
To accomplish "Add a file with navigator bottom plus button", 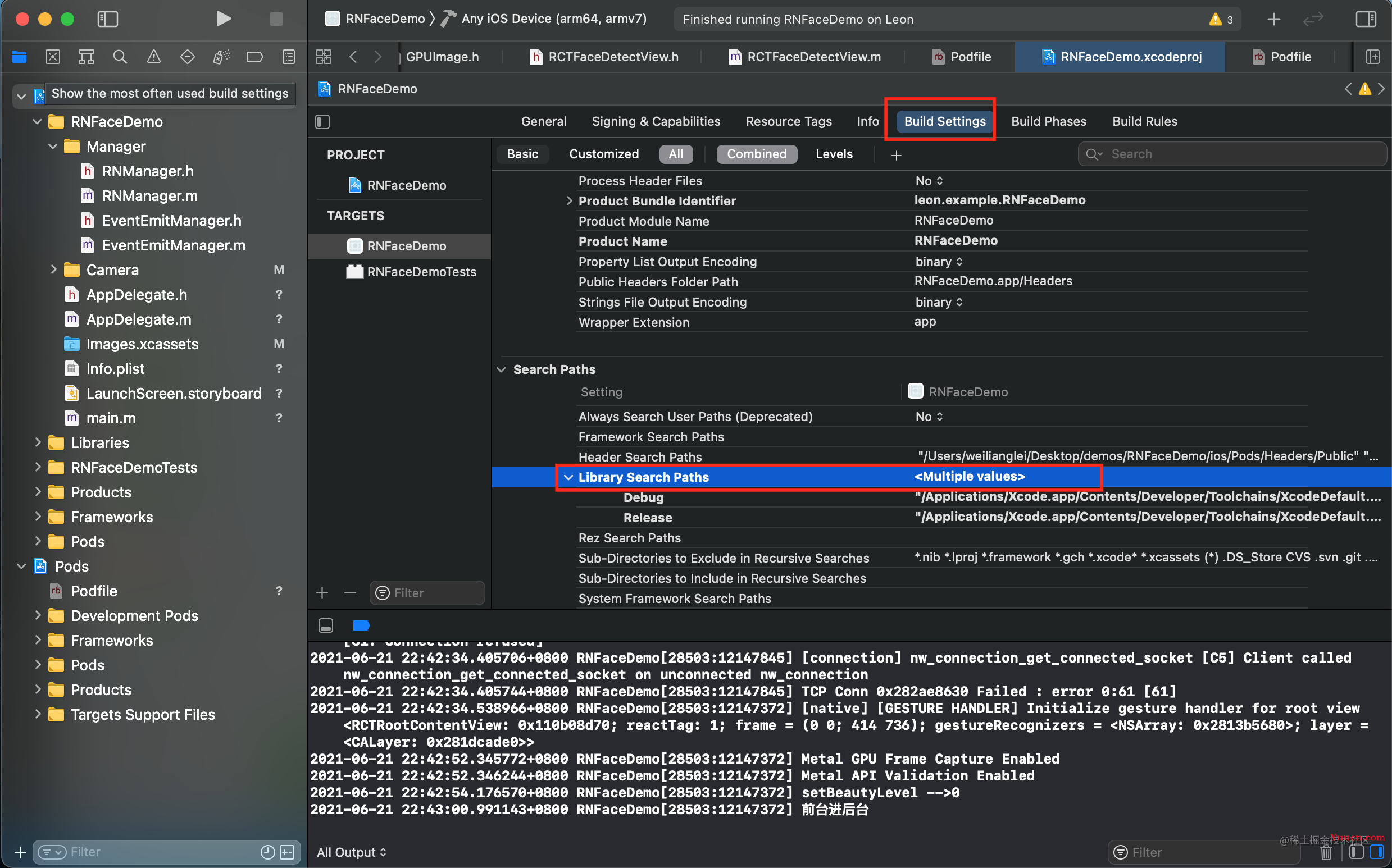I will [20, 852].
